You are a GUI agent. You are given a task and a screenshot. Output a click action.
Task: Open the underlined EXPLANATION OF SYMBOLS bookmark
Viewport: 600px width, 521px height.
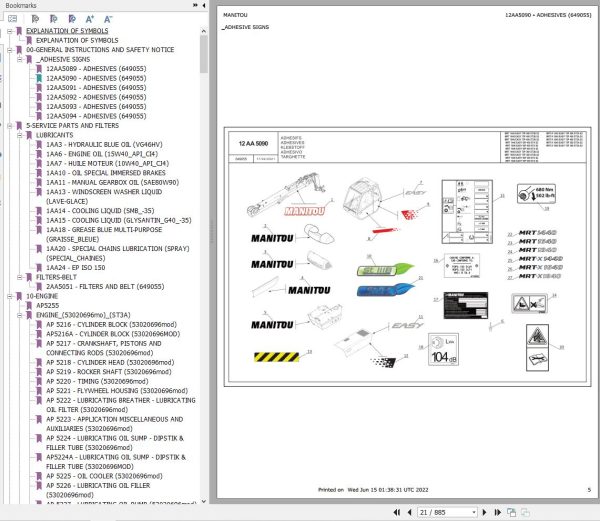pos(67,31)
